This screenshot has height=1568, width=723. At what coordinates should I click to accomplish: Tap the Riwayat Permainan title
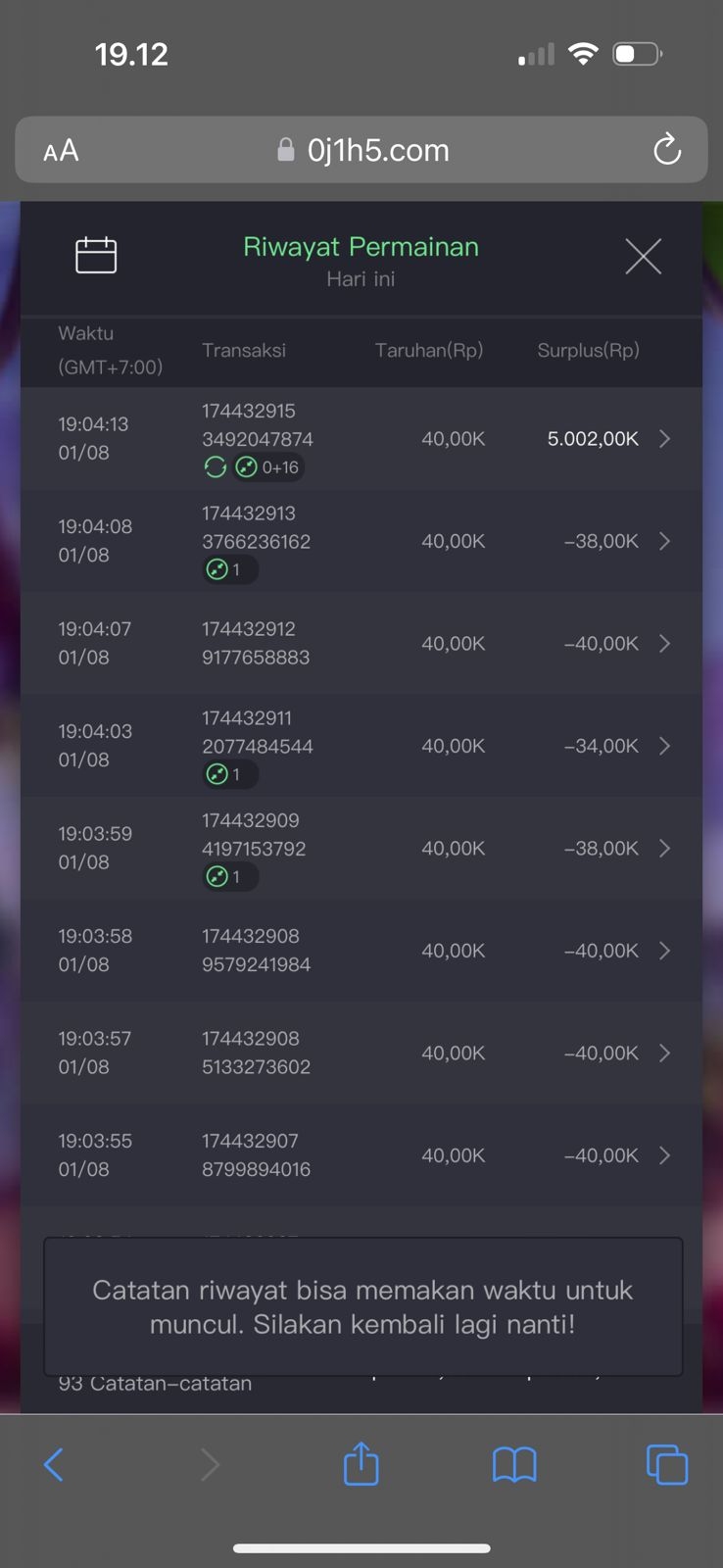(x=361, y=247)
